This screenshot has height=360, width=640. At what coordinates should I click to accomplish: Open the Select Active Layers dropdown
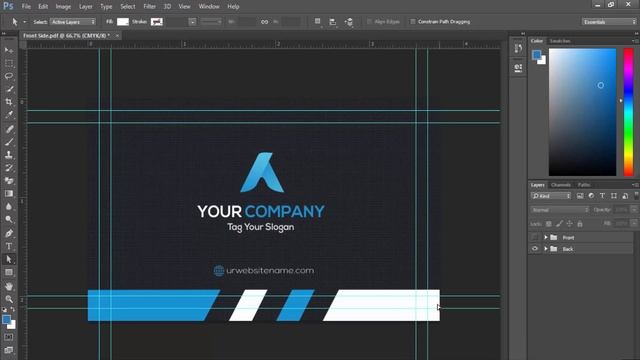pyautogui.click(x=73, y=22)
